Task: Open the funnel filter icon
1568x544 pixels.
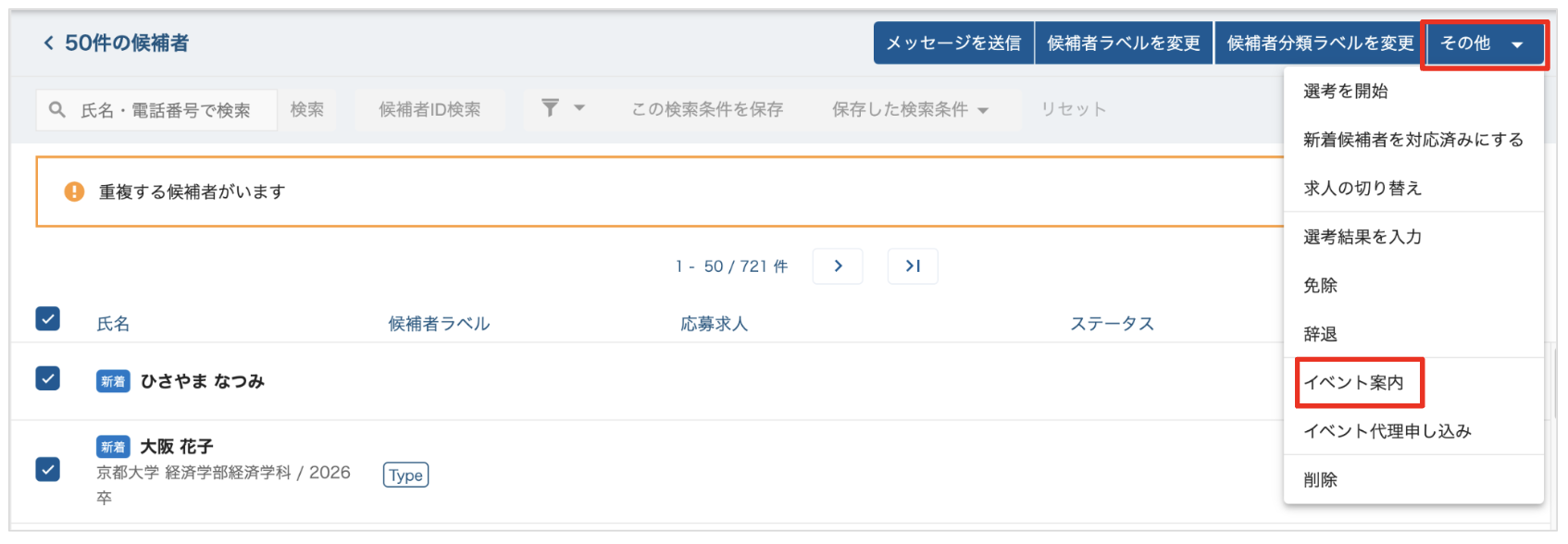Action: click(550, 108)
